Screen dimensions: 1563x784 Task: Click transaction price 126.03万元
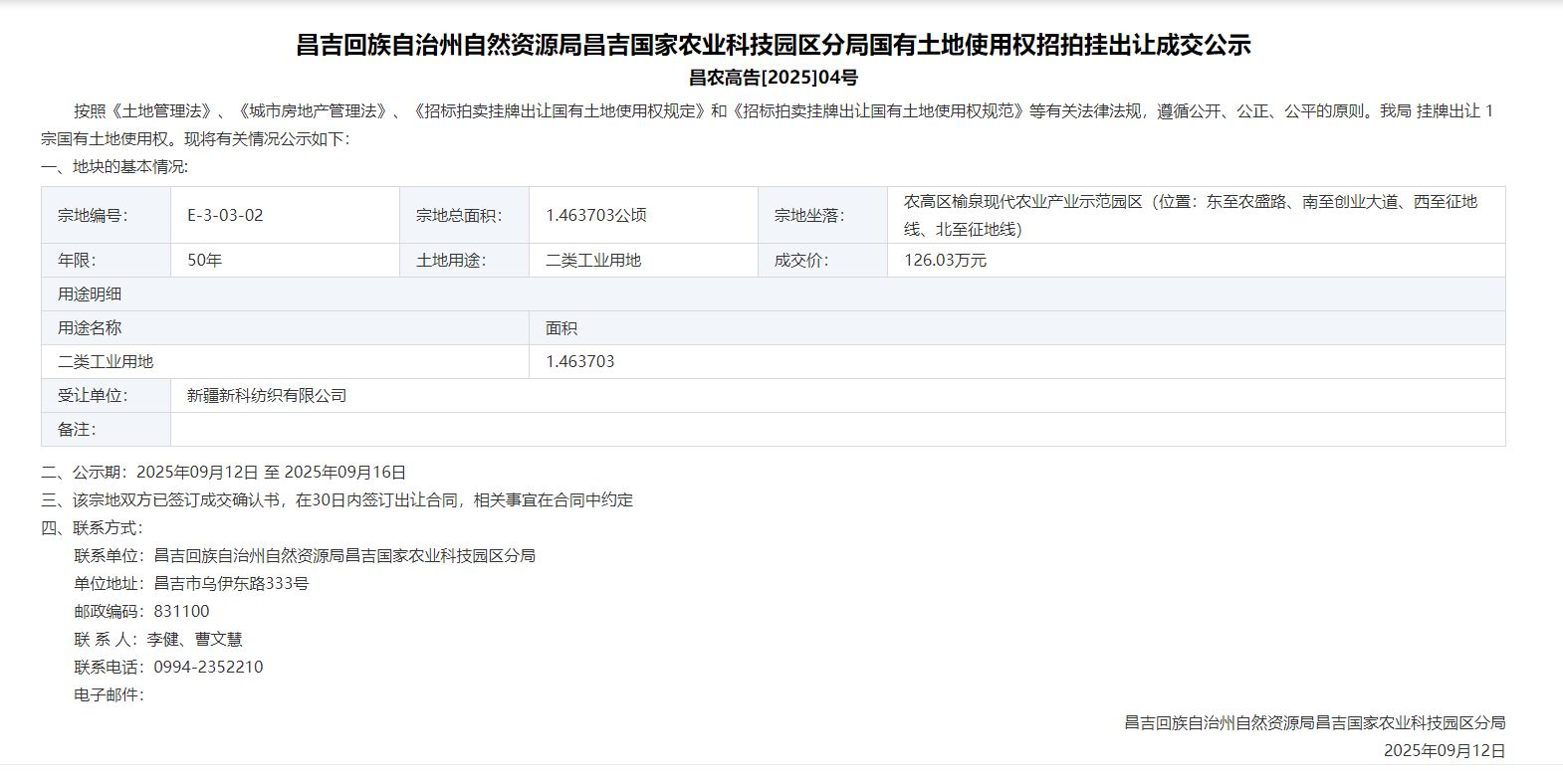pyautogui.click(x=945, y=261)
